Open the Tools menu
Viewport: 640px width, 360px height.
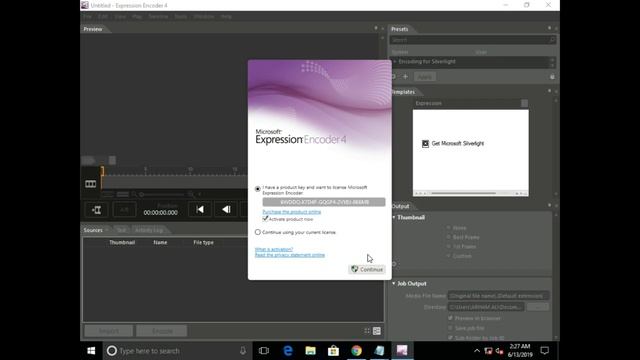[x=180, y=17]
